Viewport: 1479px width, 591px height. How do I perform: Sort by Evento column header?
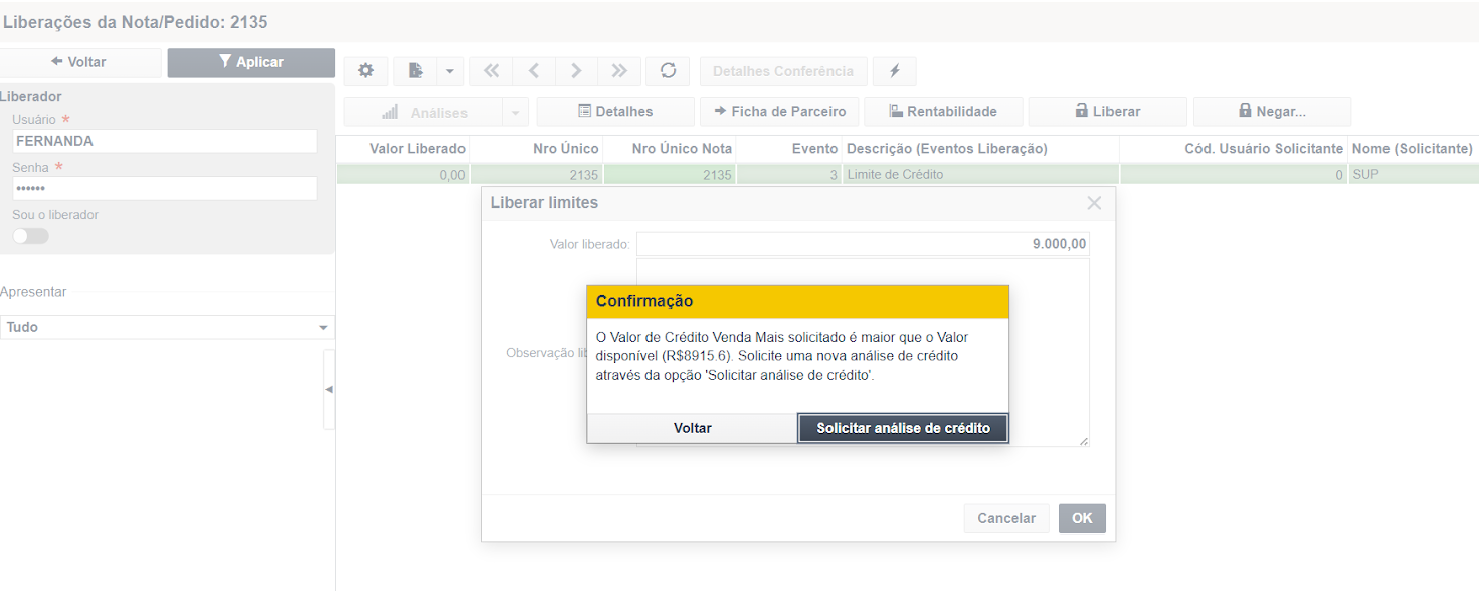(789, 148)
